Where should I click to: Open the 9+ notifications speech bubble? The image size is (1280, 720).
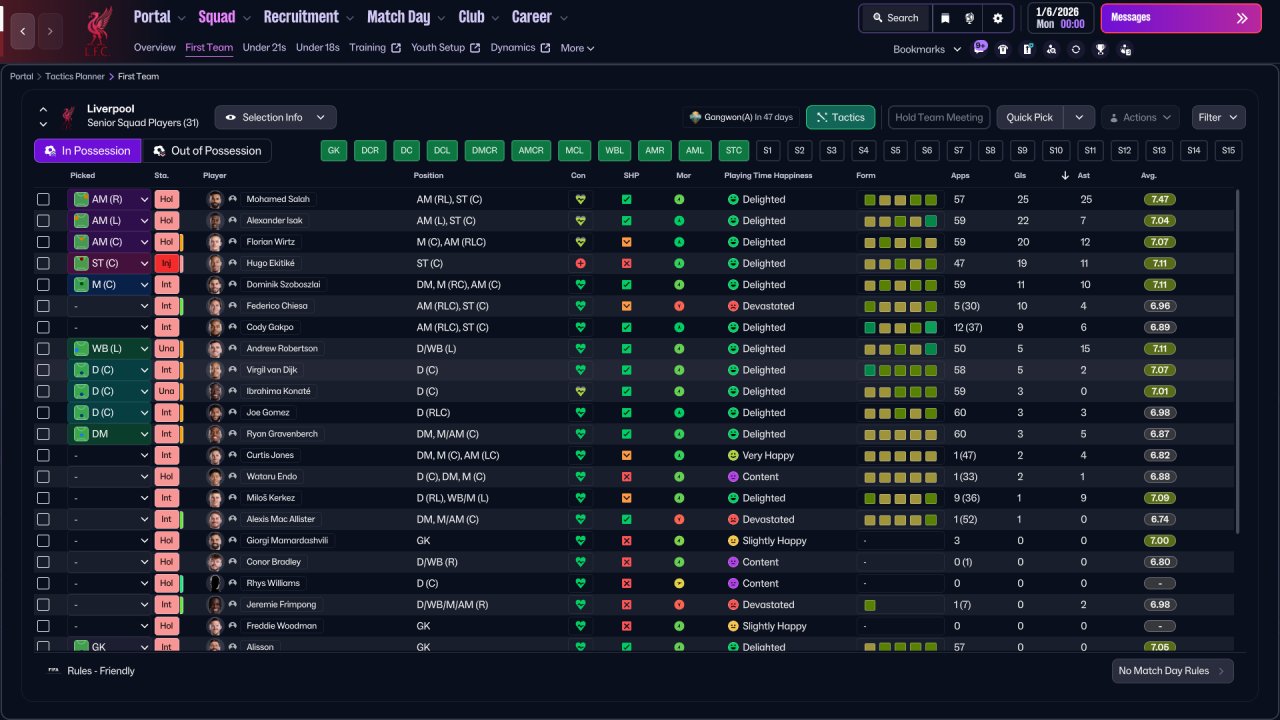coord(980,47)
